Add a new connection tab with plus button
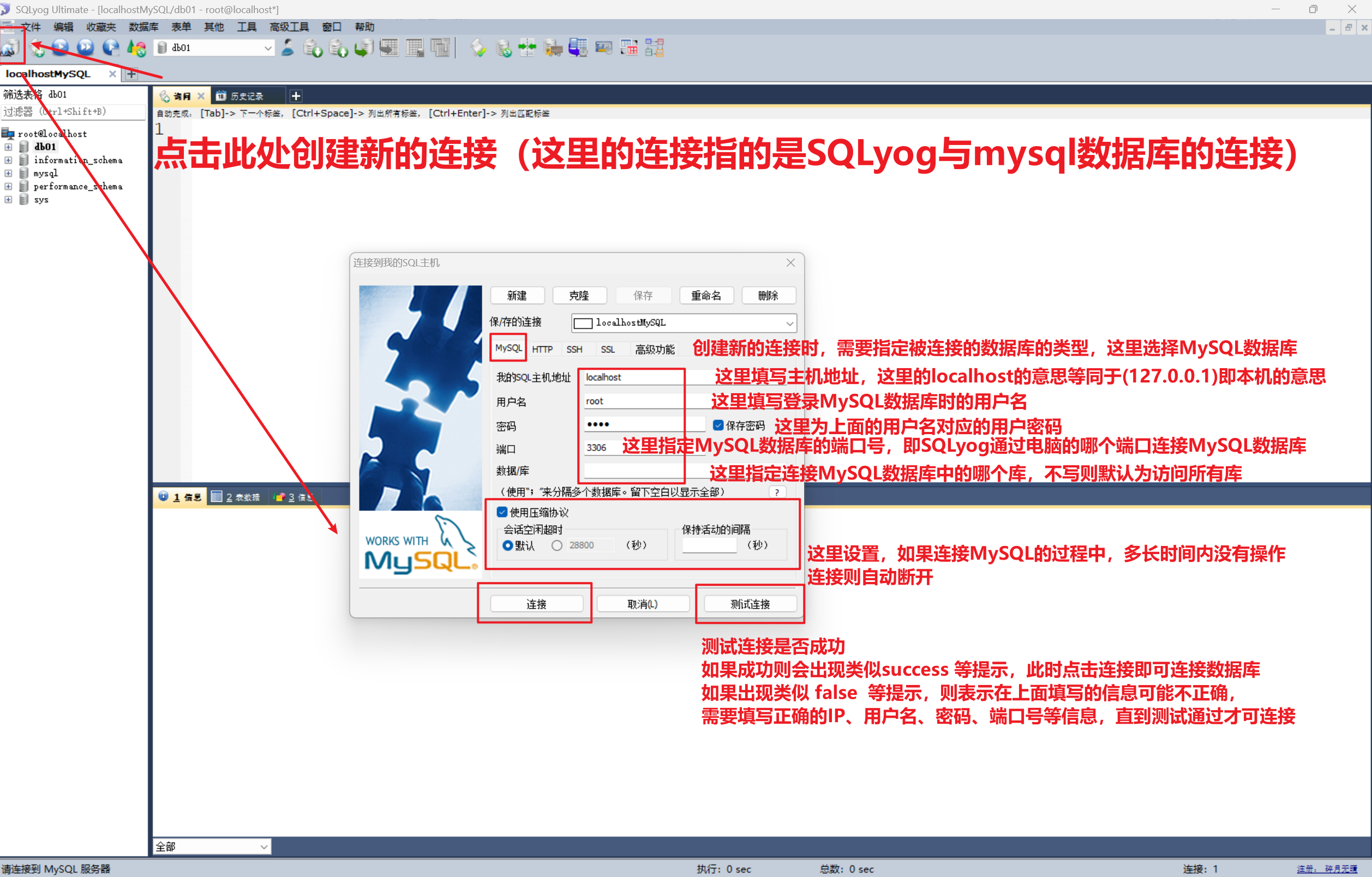1372x877 pixels. 131,74
